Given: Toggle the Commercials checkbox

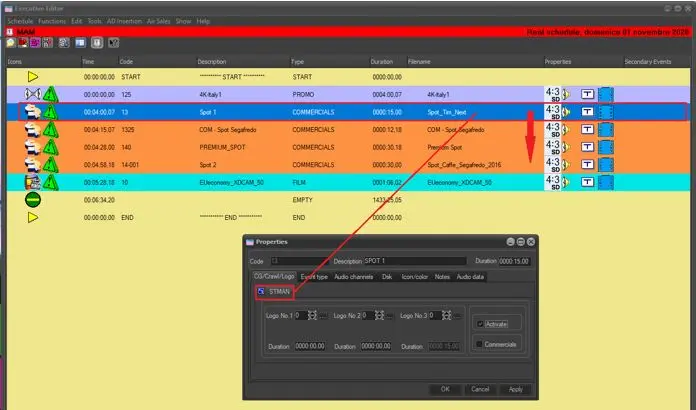Looking at the screenshot, I should pyautogui.click(x=480, y=344).
